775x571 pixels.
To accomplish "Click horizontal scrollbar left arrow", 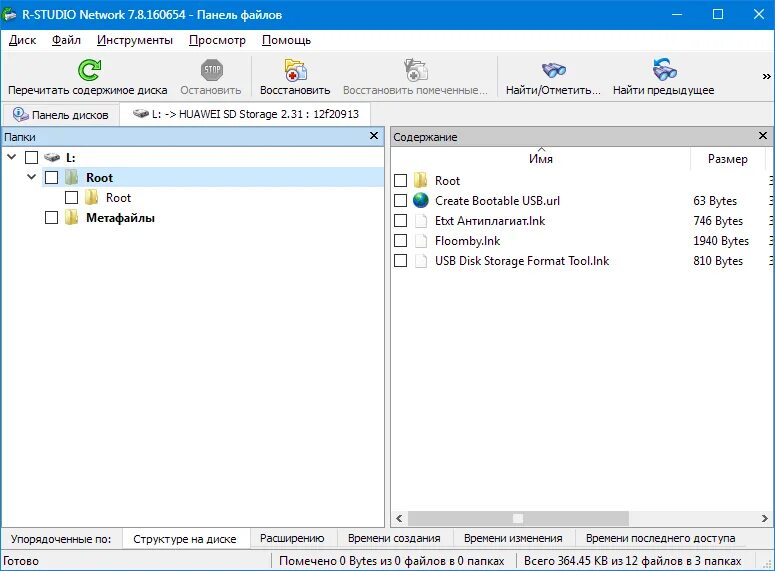I will point(399,519).
